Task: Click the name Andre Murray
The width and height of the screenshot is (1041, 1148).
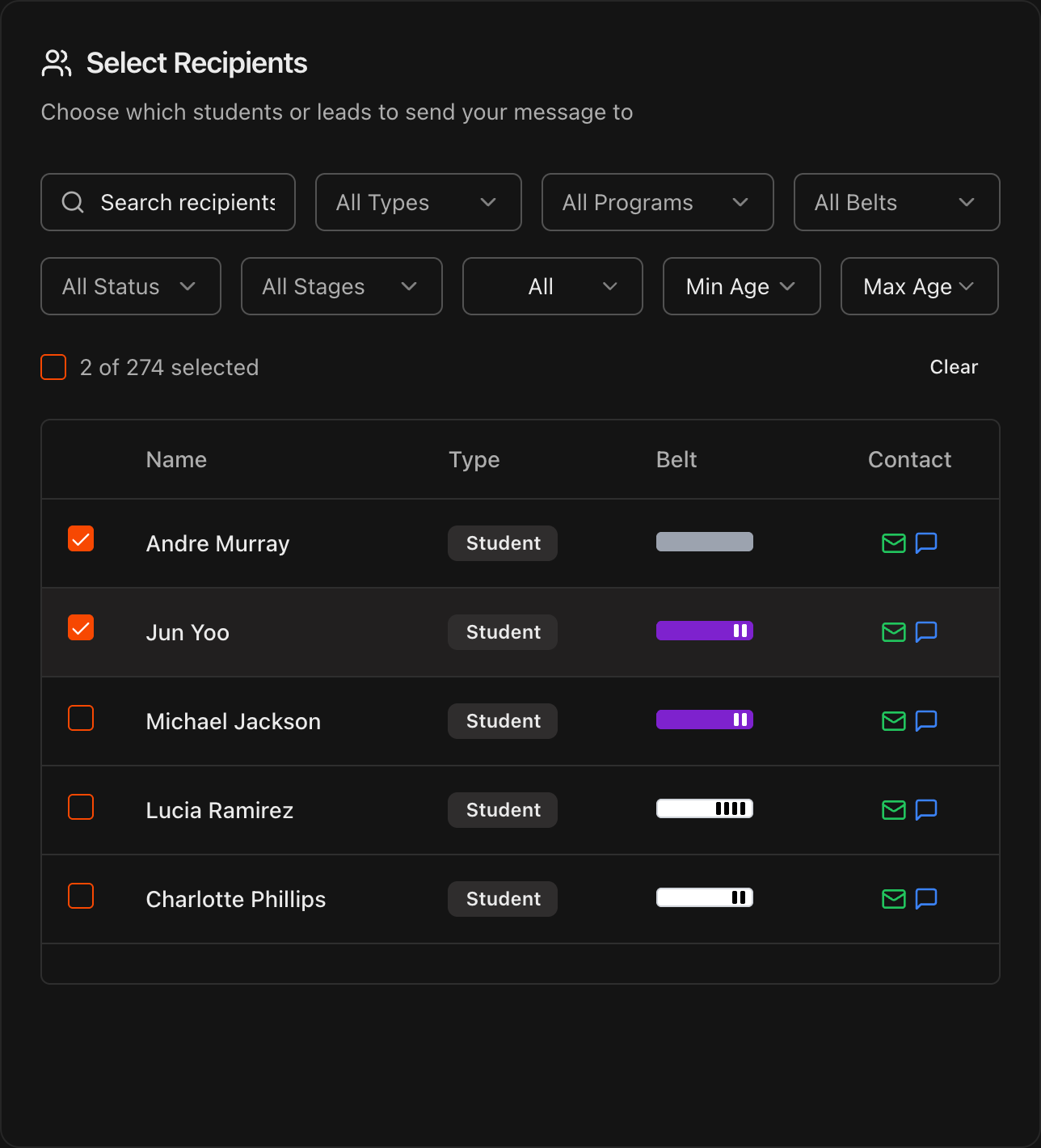Action: pyautogui.click(x=217, y=543)
